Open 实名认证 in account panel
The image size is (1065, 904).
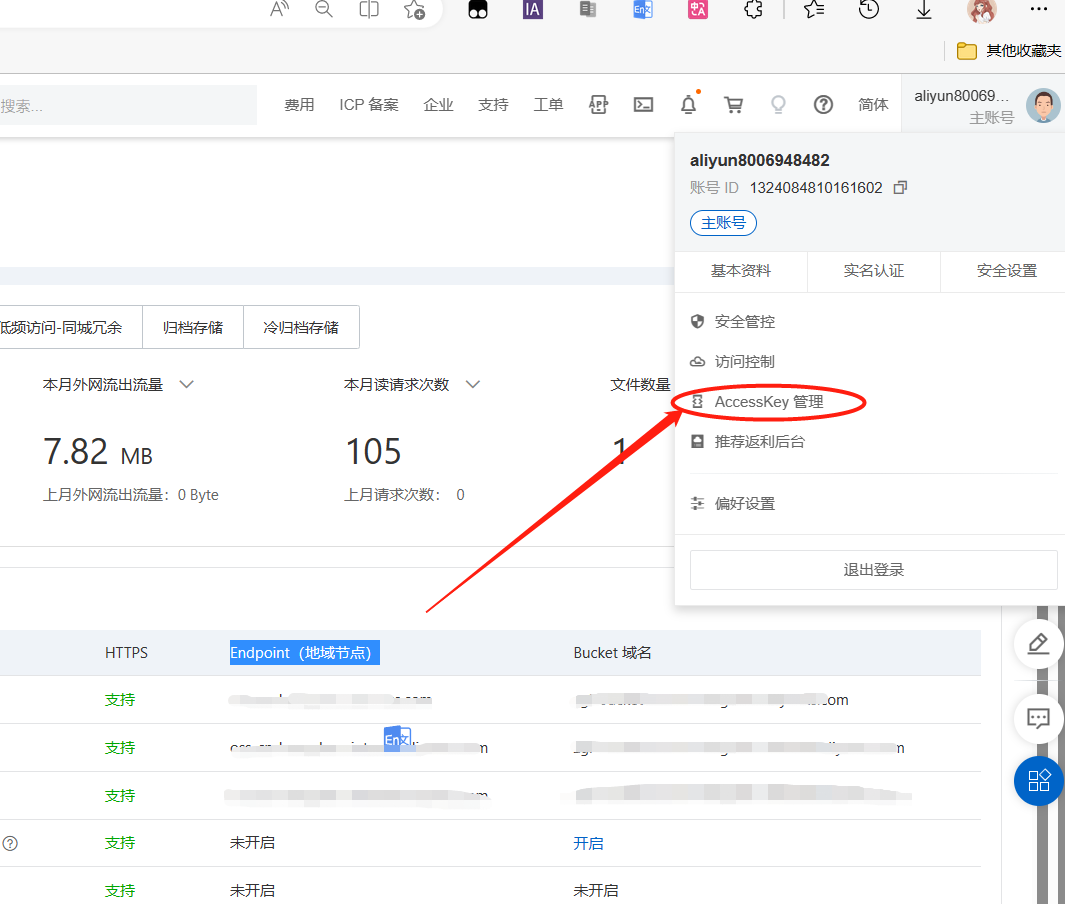coord(873,271)
